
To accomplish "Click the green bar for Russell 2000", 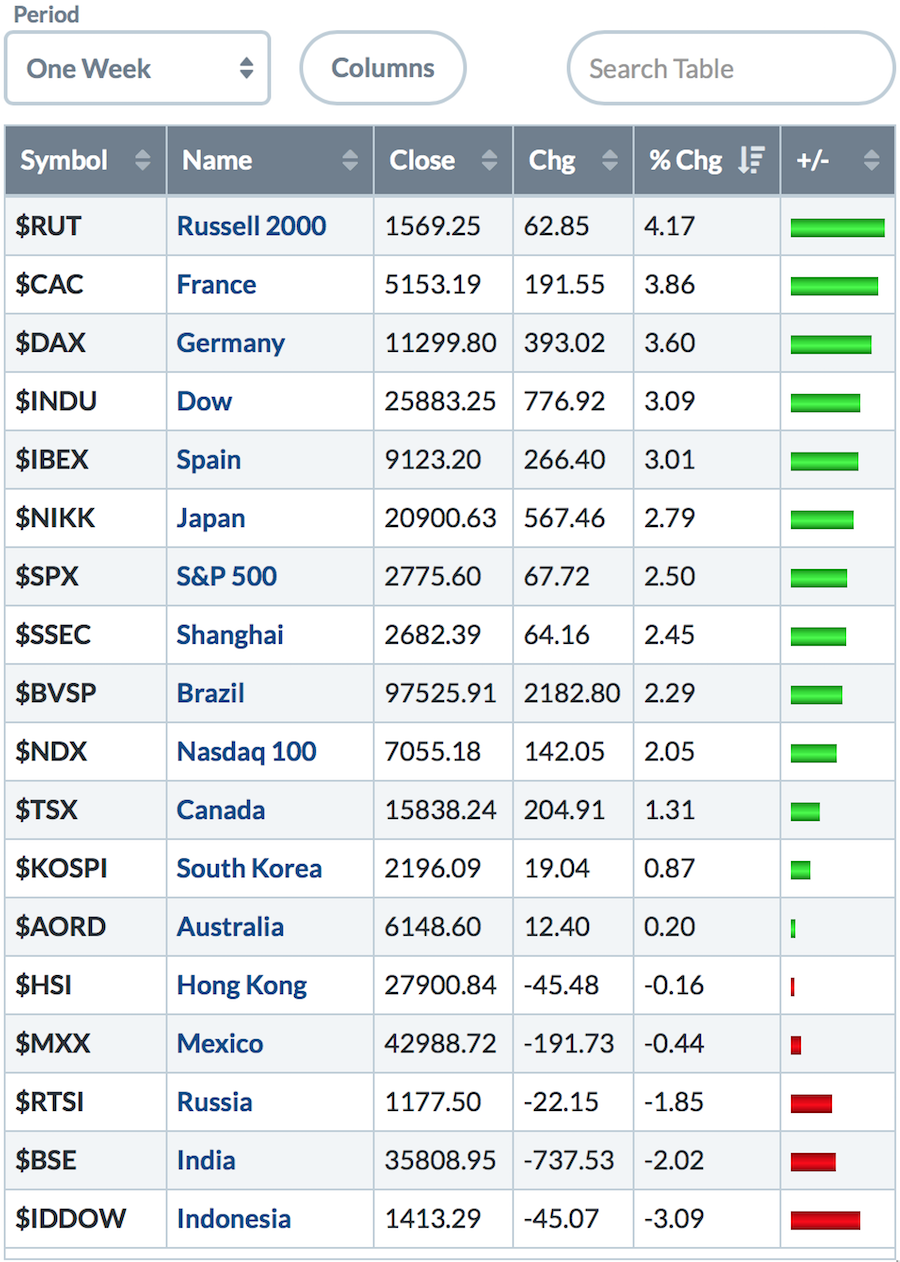I will click(x=837, y=228).
